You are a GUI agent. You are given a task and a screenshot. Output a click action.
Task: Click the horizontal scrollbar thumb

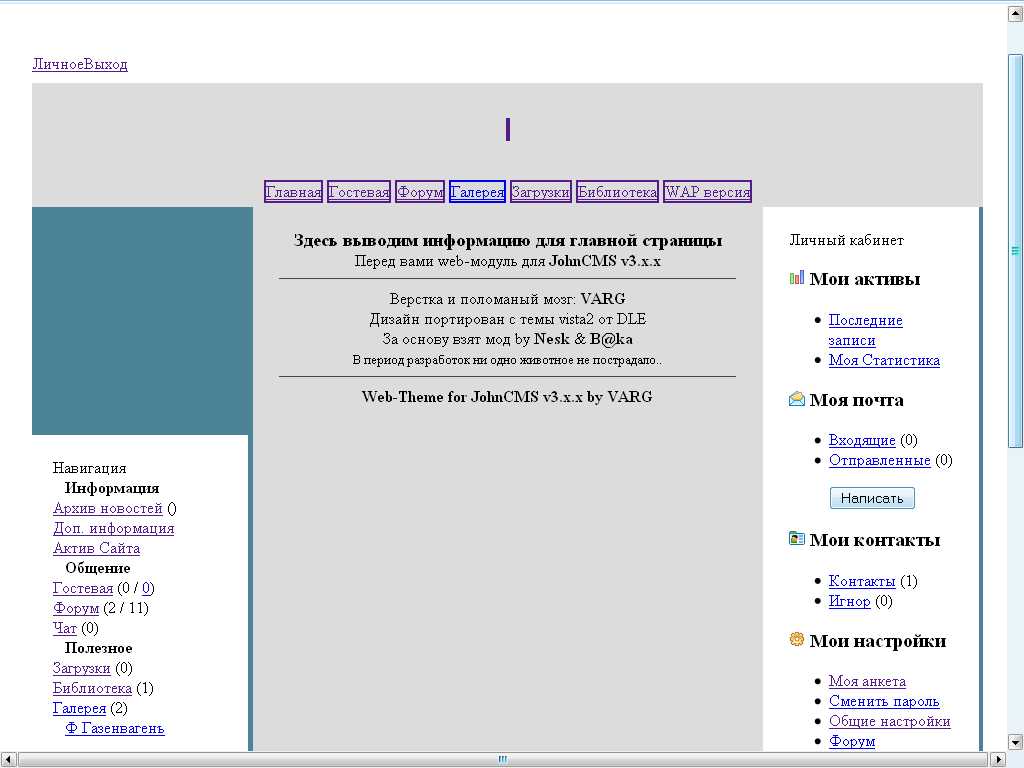coord(502,760)
